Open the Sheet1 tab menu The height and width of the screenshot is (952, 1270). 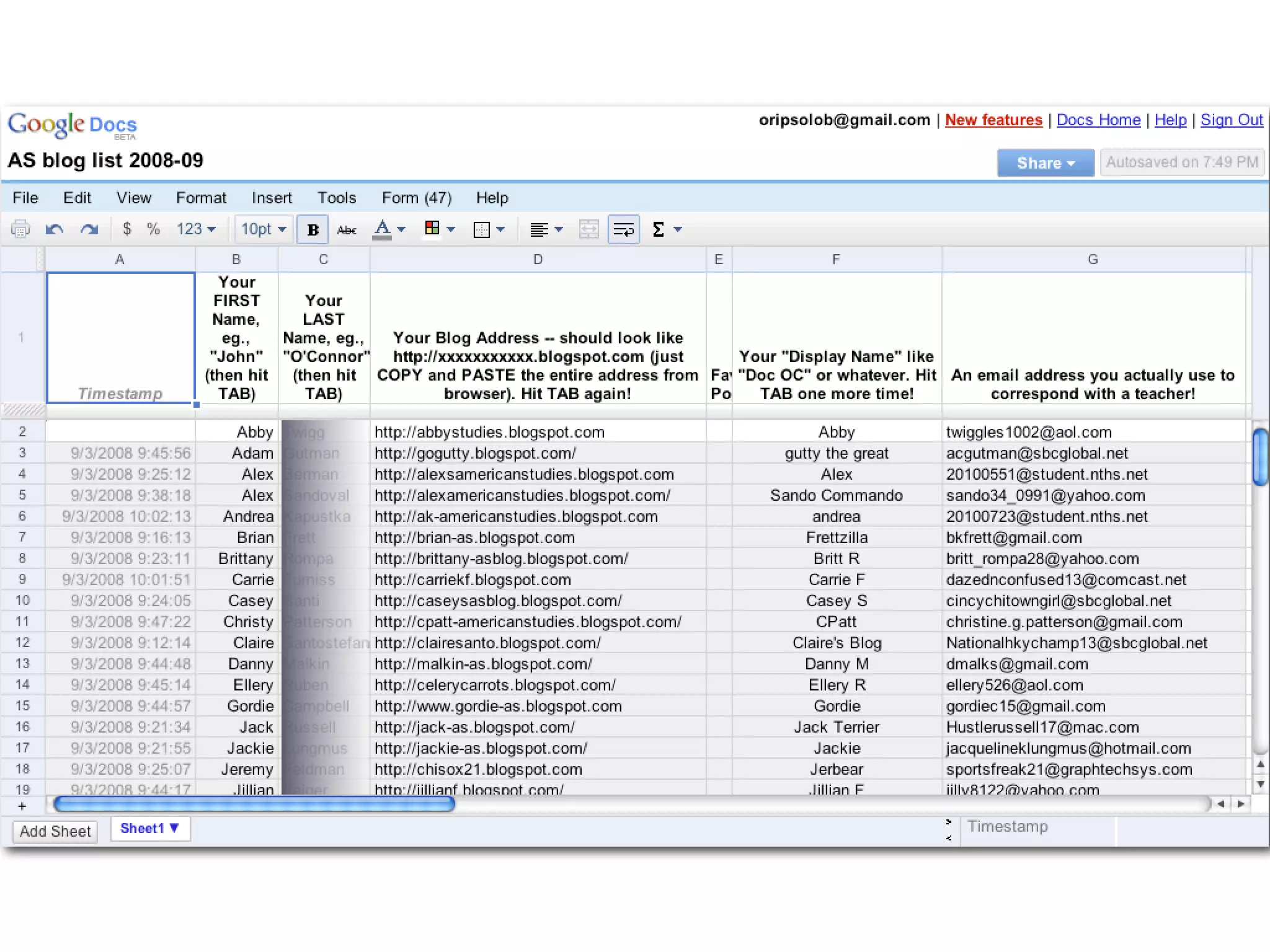(150, 829)
